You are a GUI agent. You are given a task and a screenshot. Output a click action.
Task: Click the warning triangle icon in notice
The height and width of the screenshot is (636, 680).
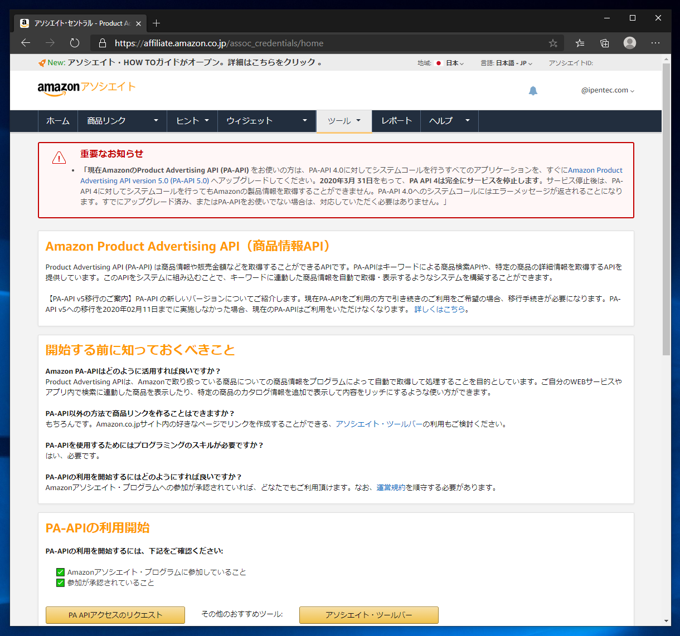tap(59, 157)
